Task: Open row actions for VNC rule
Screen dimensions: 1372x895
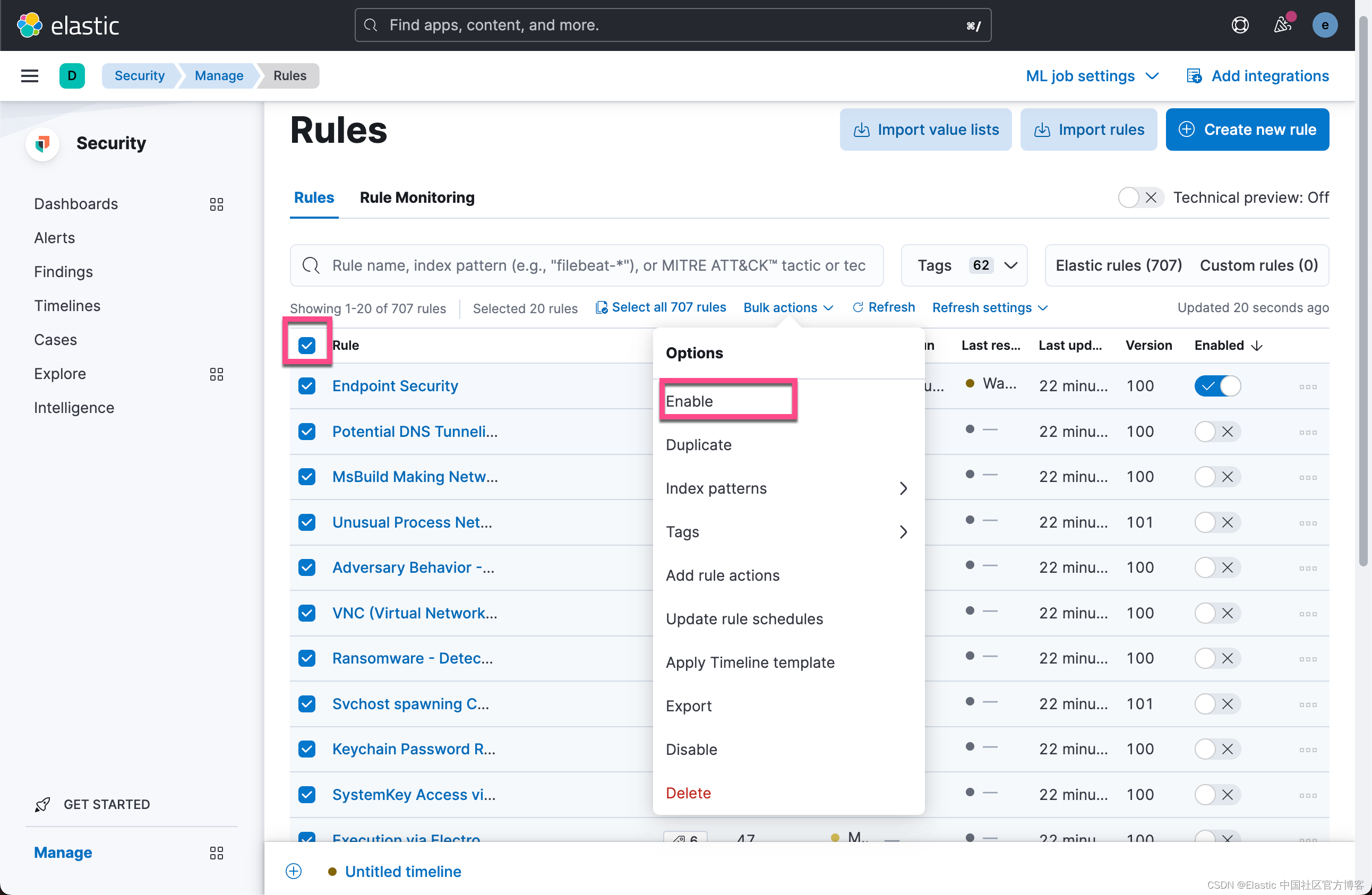Action: pyautogui.click(x=1307, y=614)
